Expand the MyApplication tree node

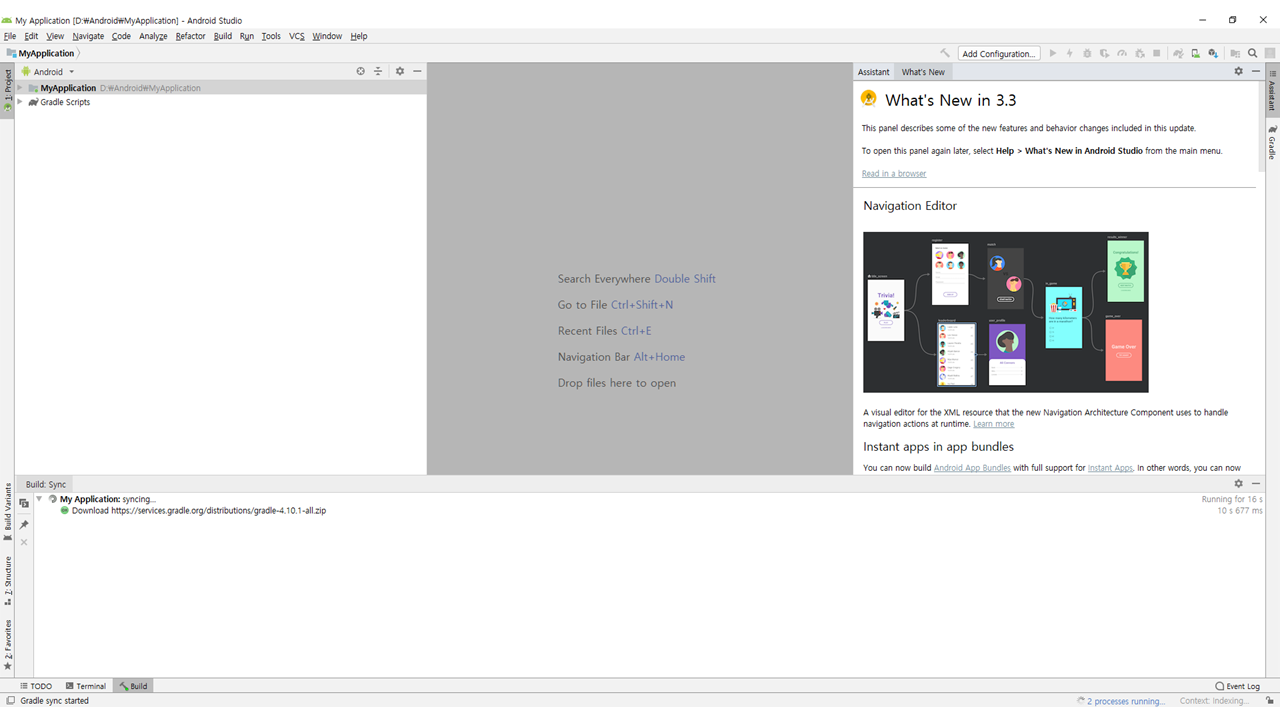pos(20,88)
